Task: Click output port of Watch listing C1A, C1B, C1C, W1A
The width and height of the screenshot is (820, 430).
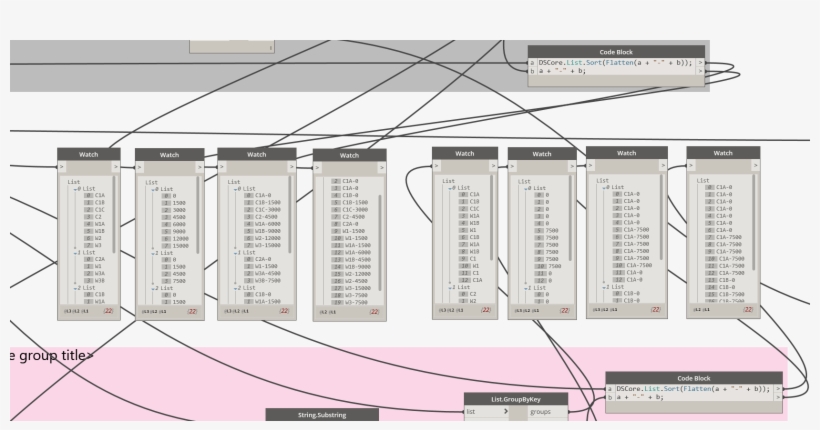Action: tap(493, 166)
